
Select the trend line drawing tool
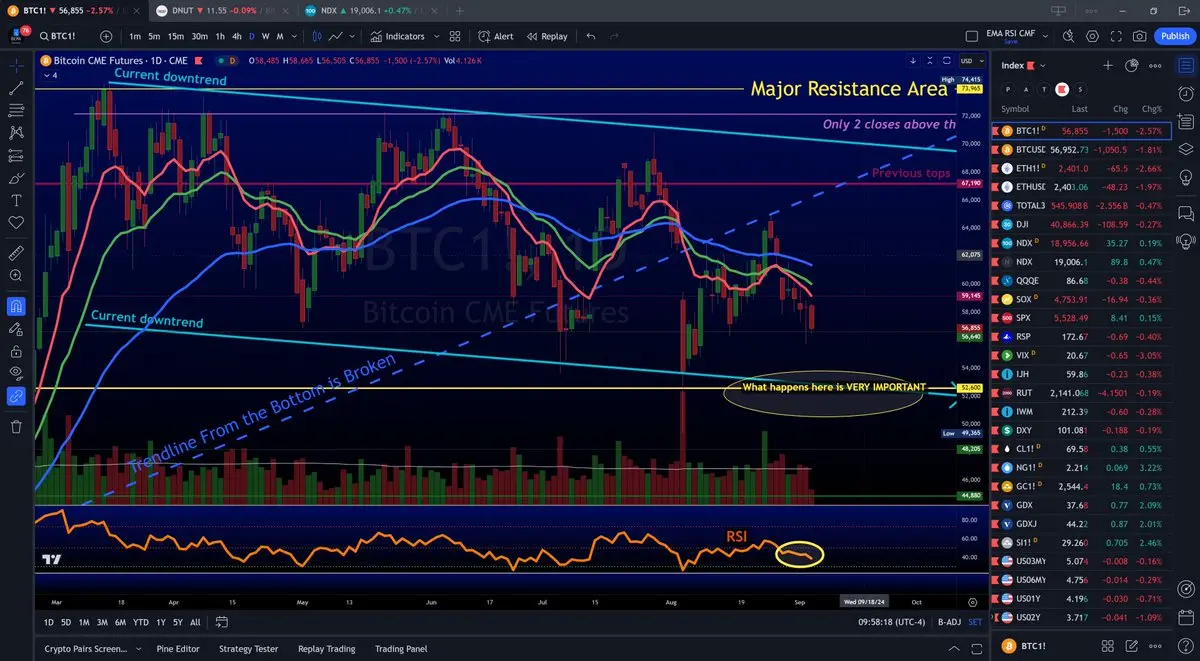point(16,88)
